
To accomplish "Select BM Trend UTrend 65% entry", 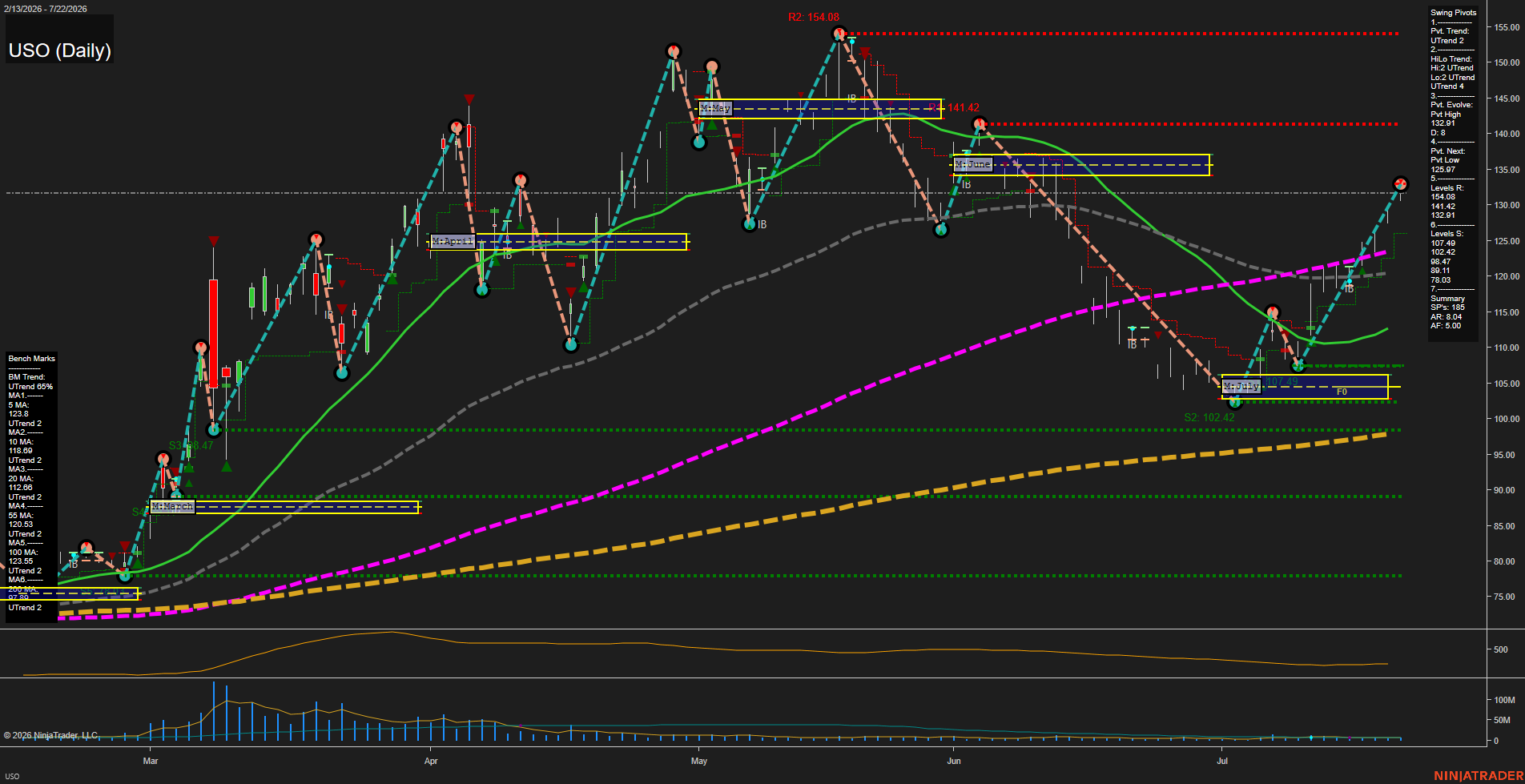I will pyautogui.click(x=30, y=382).
